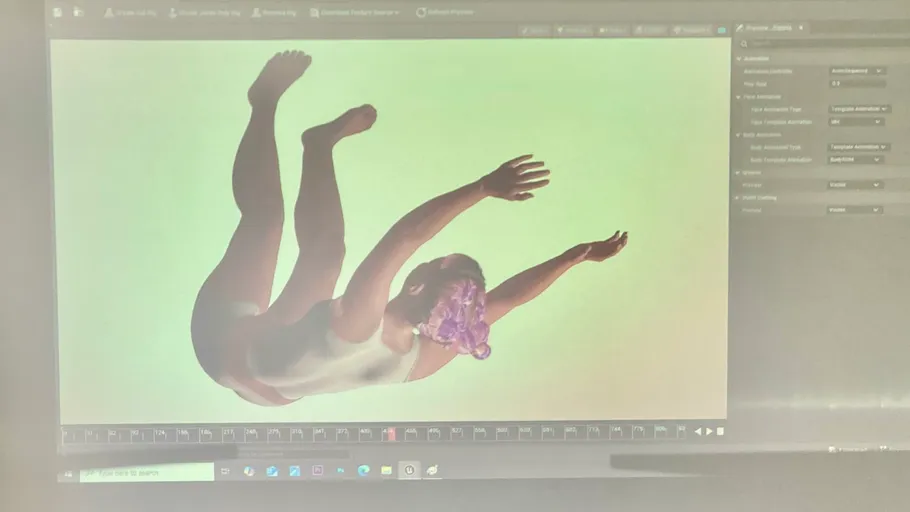Click the red timeline playhead marker
Viewport: 910px width, 512px height.
[x=391, y=434]
